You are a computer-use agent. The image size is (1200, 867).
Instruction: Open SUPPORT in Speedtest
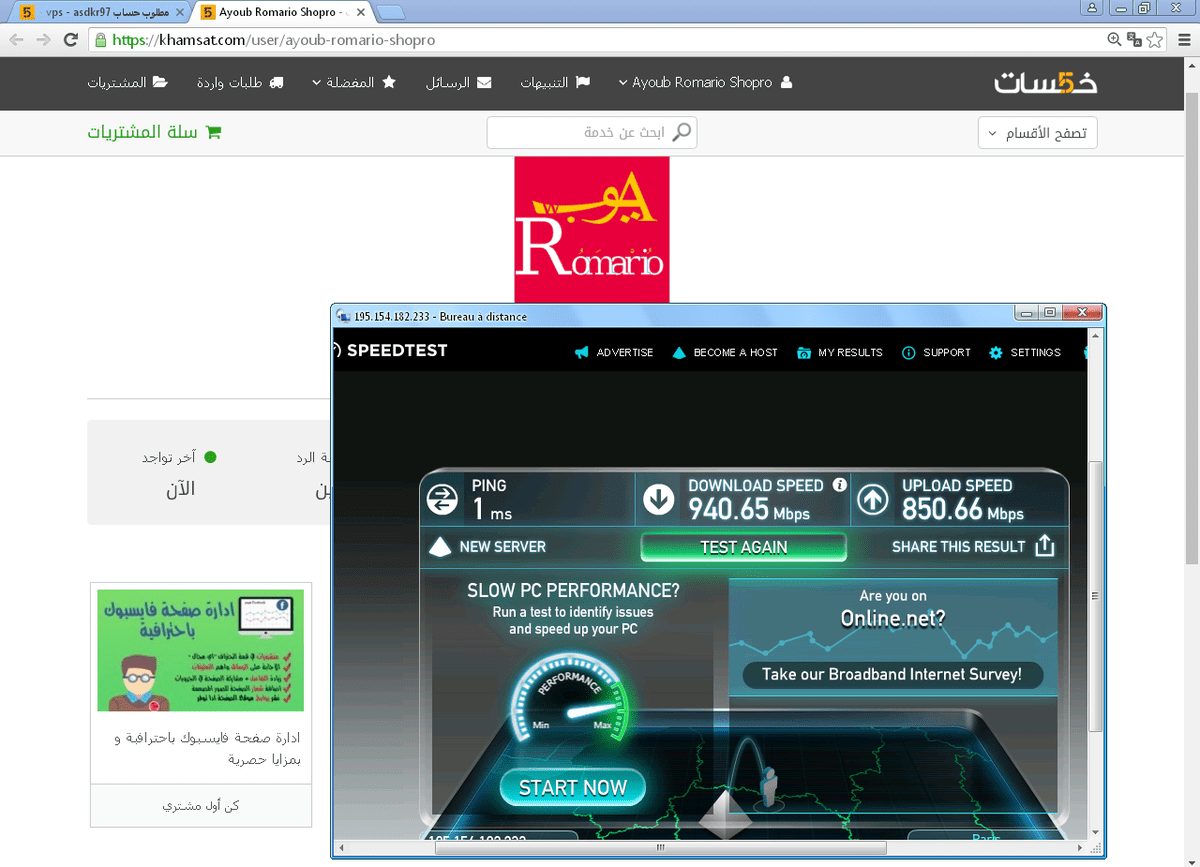936,352
